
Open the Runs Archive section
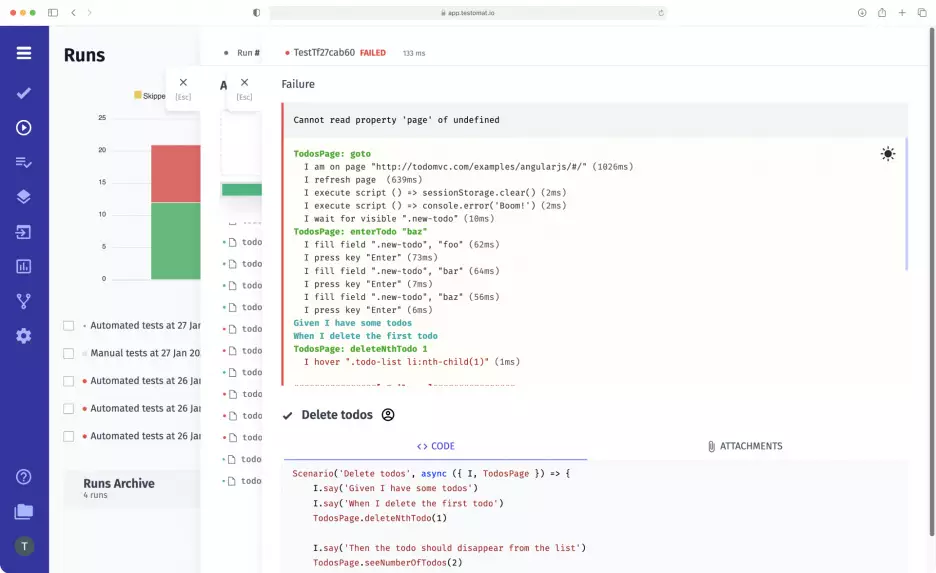[119, 484]
